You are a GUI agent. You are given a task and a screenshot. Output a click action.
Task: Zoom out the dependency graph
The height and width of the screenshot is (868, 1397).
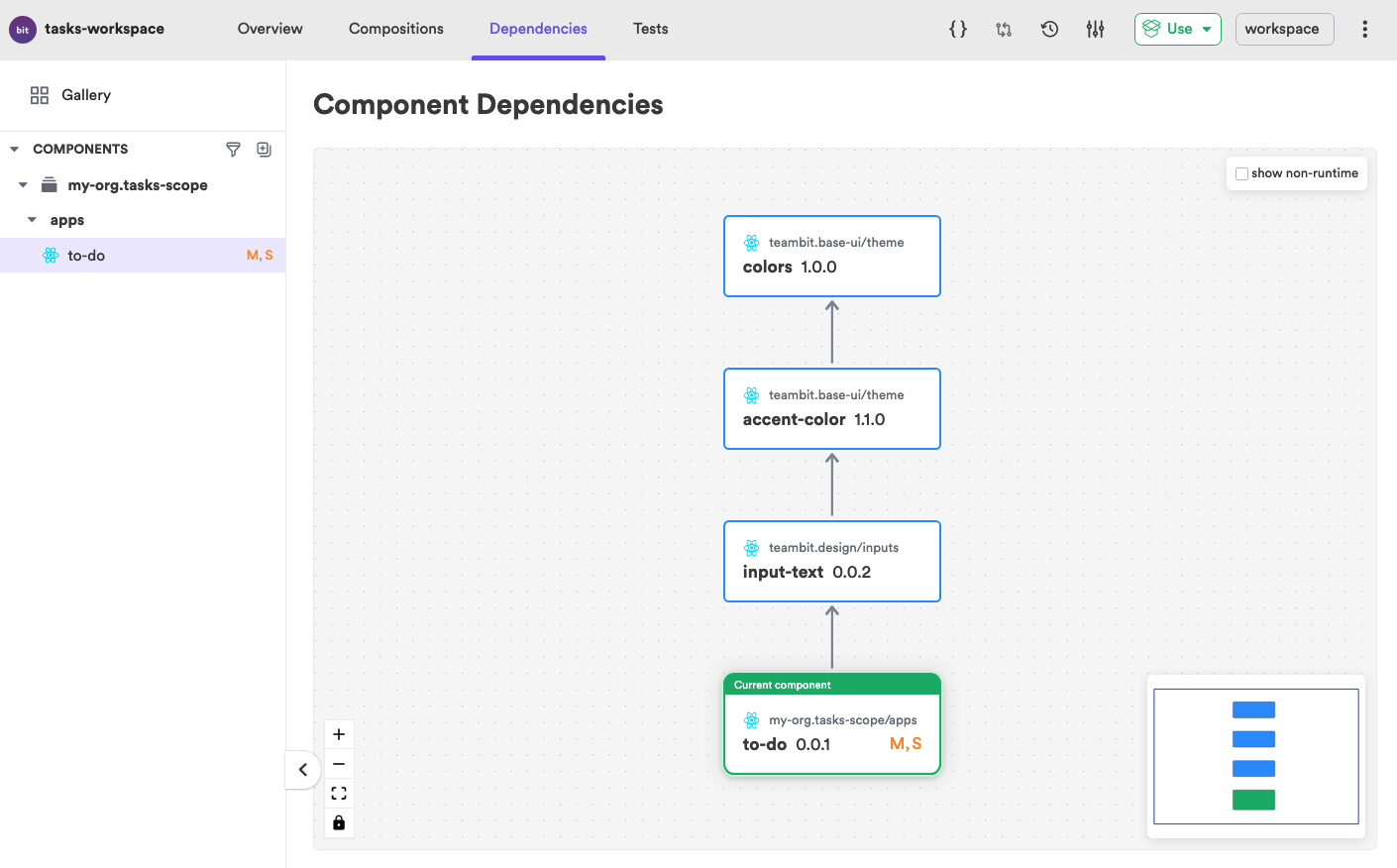tap(339, 764)
